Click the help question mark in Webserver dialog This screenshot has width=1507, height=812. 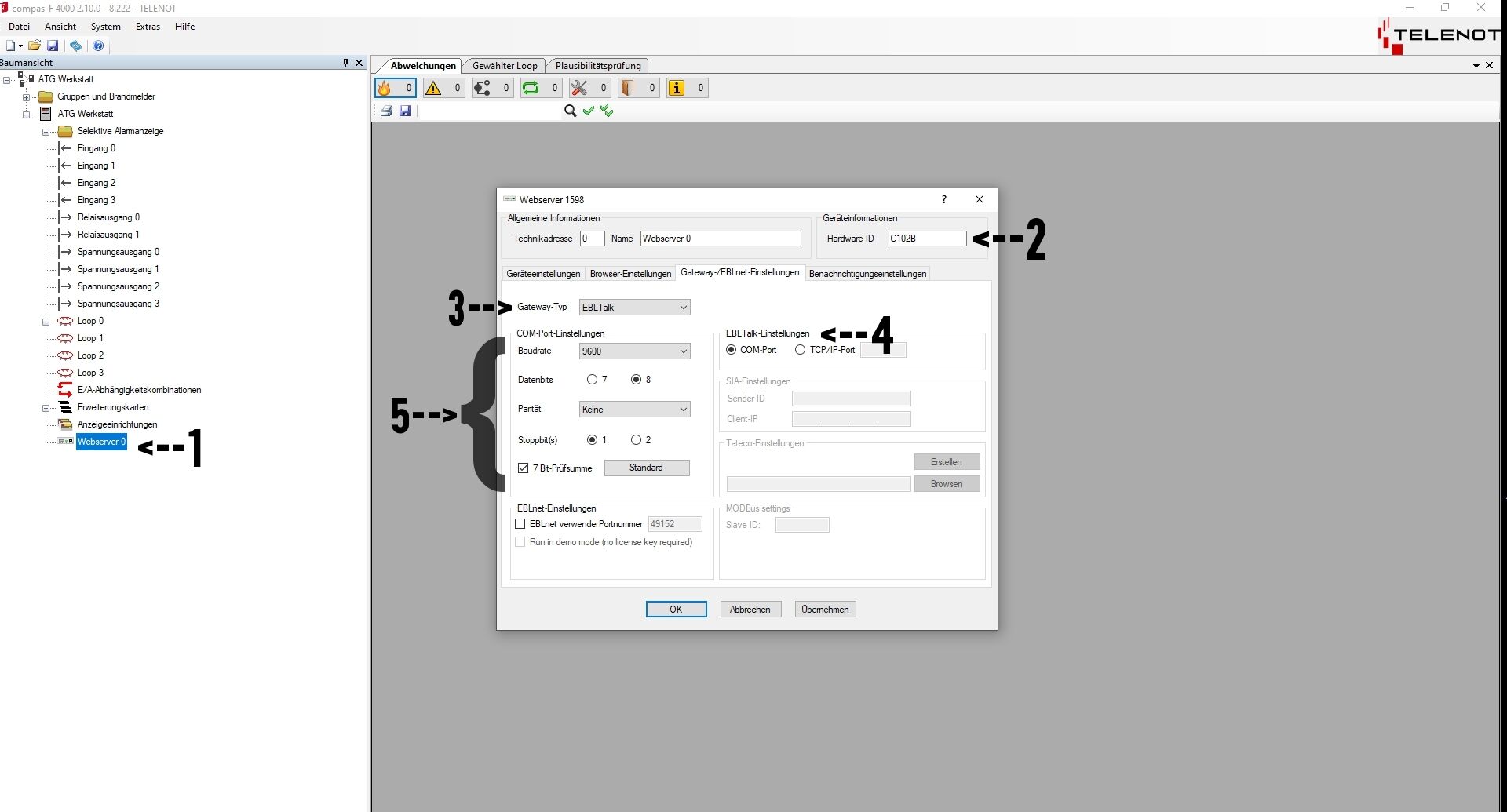click(944, 199)
